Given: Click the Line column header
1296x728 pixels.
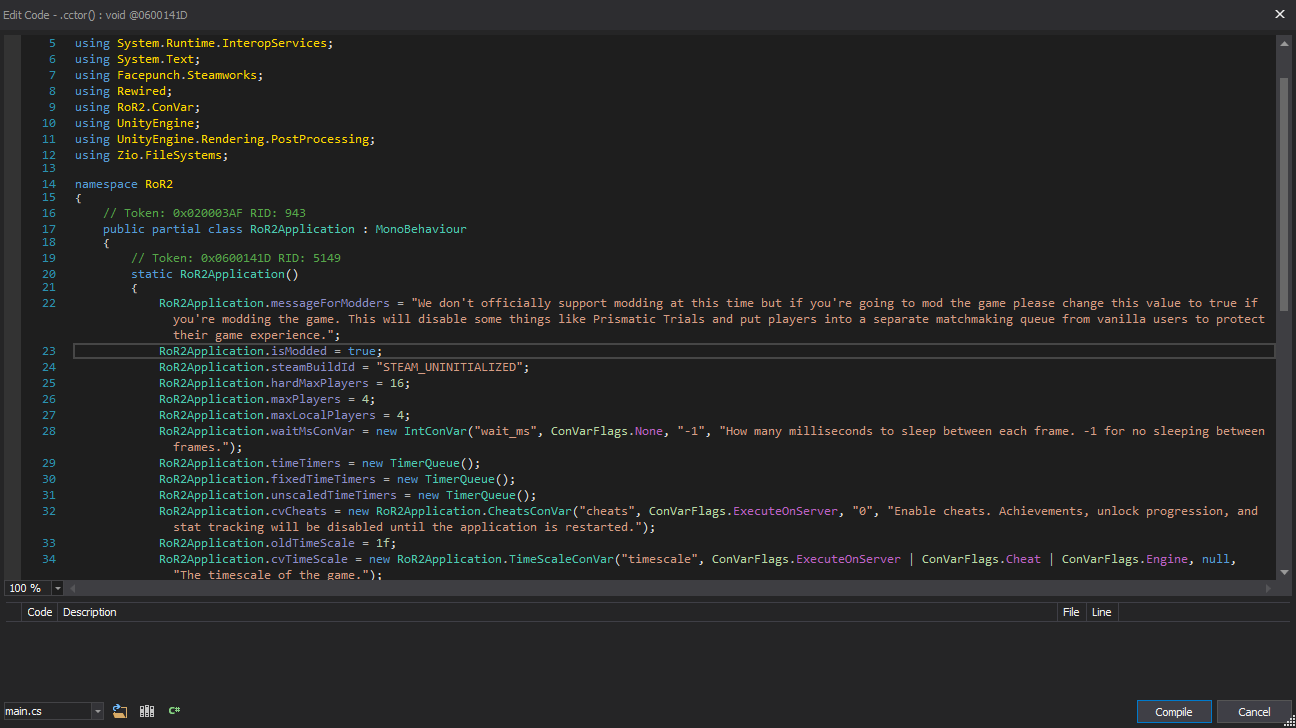Looking at the screenshot, I should pos(1101,612).
